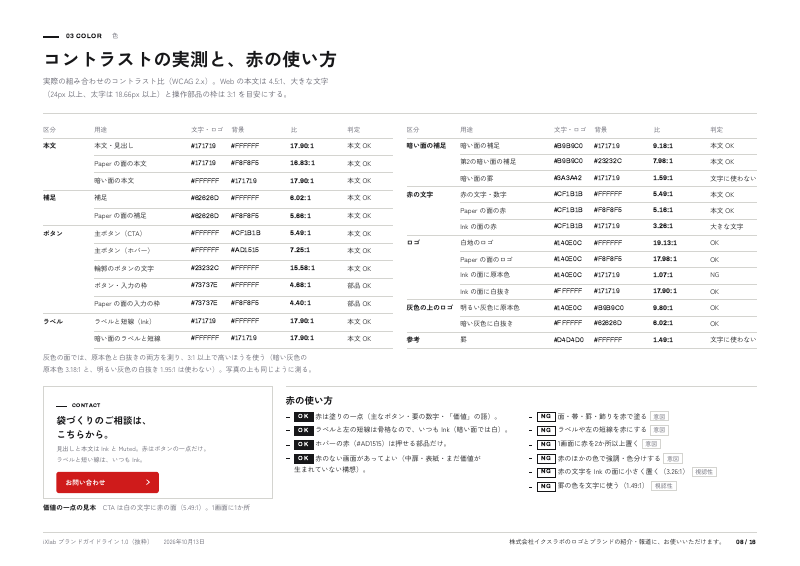The height and width of the screenshot is (566, 800).
Task: Click the 17.98:1 ratio value
Action: [x=665, y=259]
